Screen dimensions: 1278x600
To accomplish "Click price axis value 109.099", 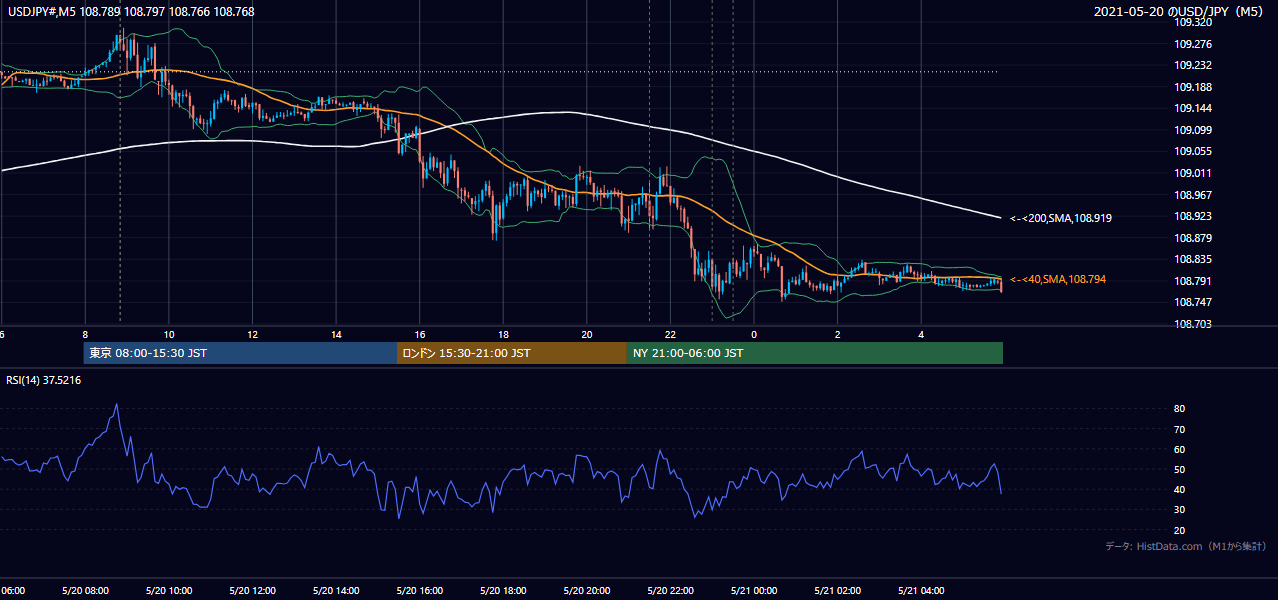I will click(1192, 130).
